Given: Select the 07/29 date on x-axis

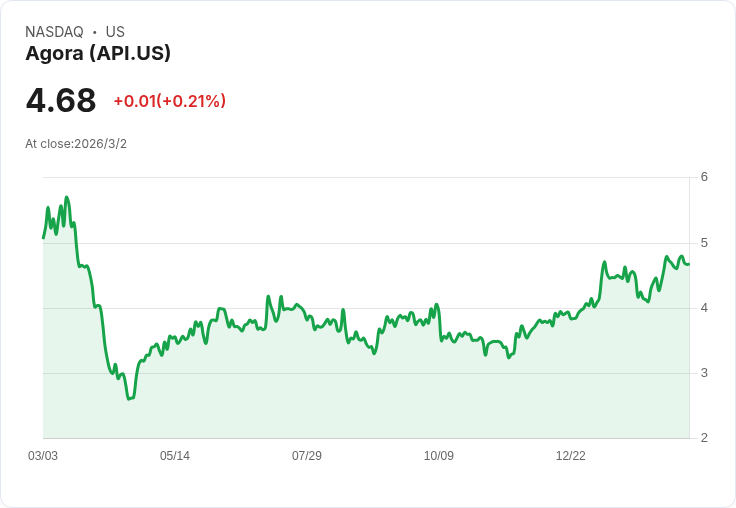Looking at the screenshot, I should pyautogui.click(x=307, y=456).
